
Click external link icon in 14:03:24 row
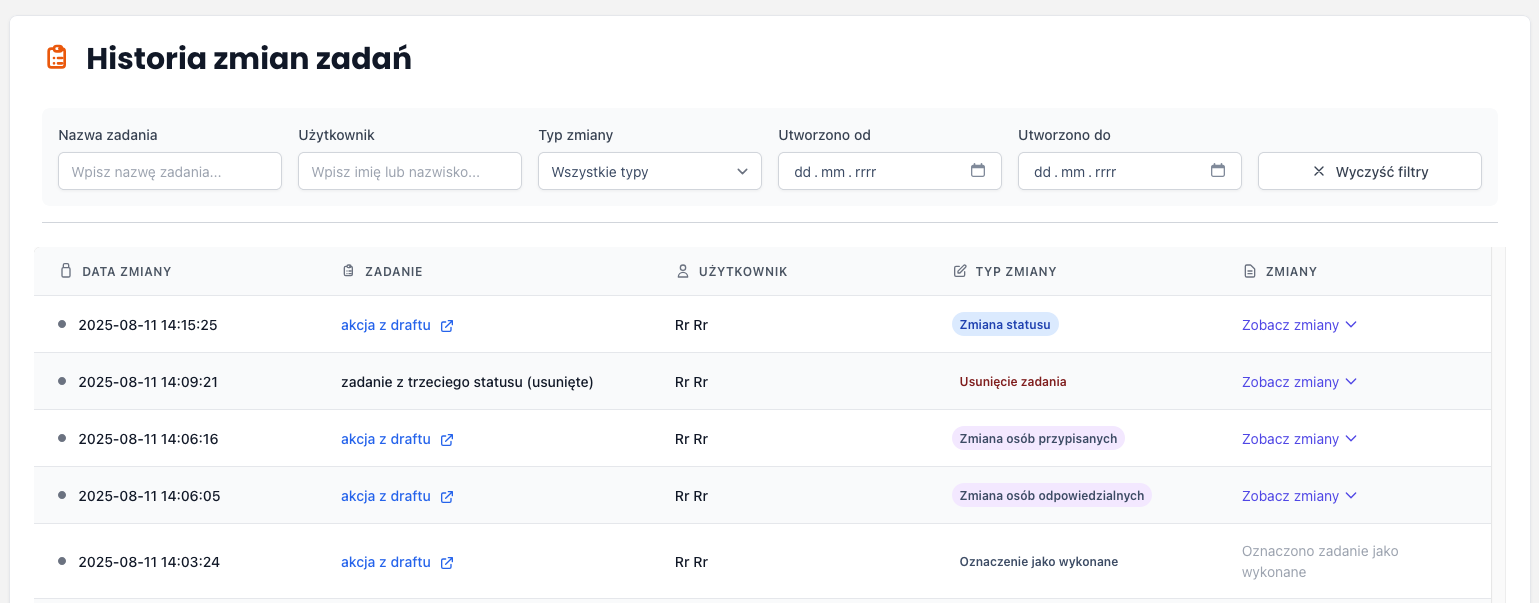447,563
